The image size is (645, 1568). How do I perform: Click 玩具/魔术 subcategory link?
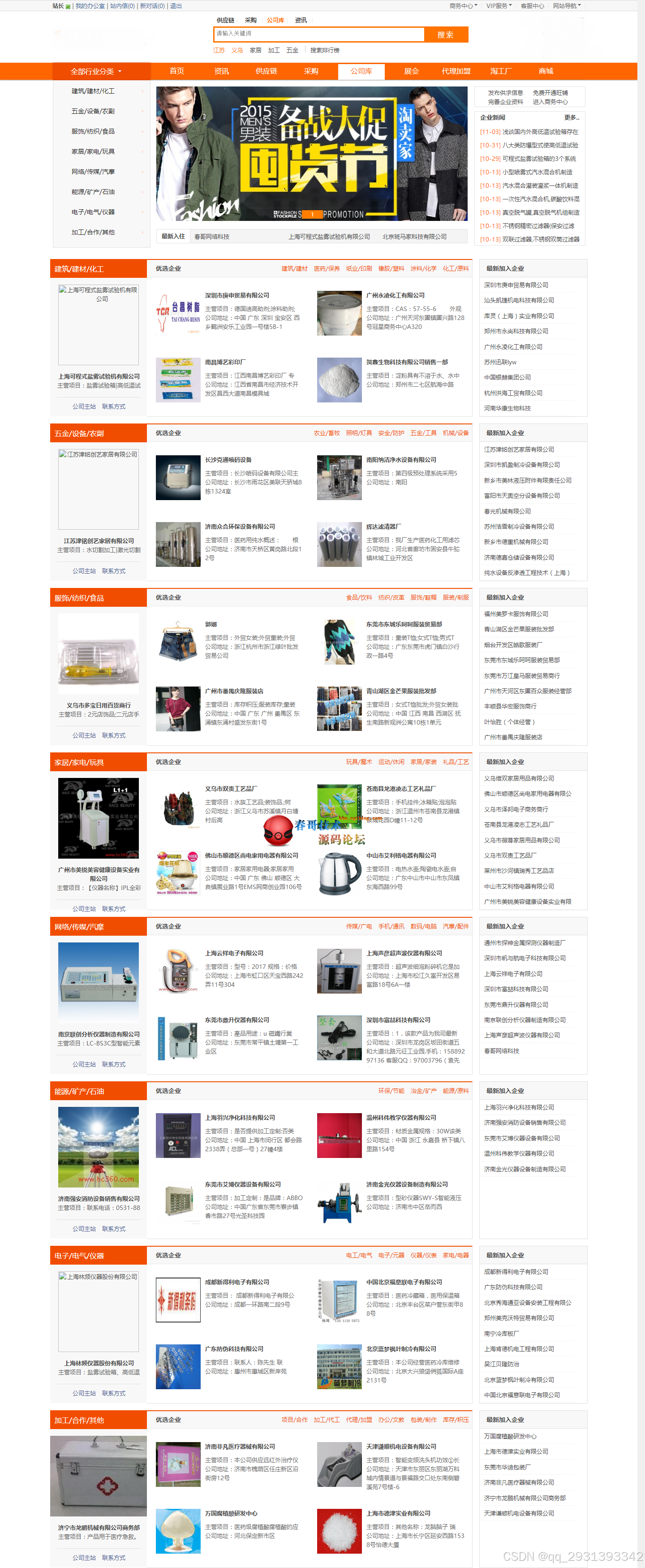[359, 762]
